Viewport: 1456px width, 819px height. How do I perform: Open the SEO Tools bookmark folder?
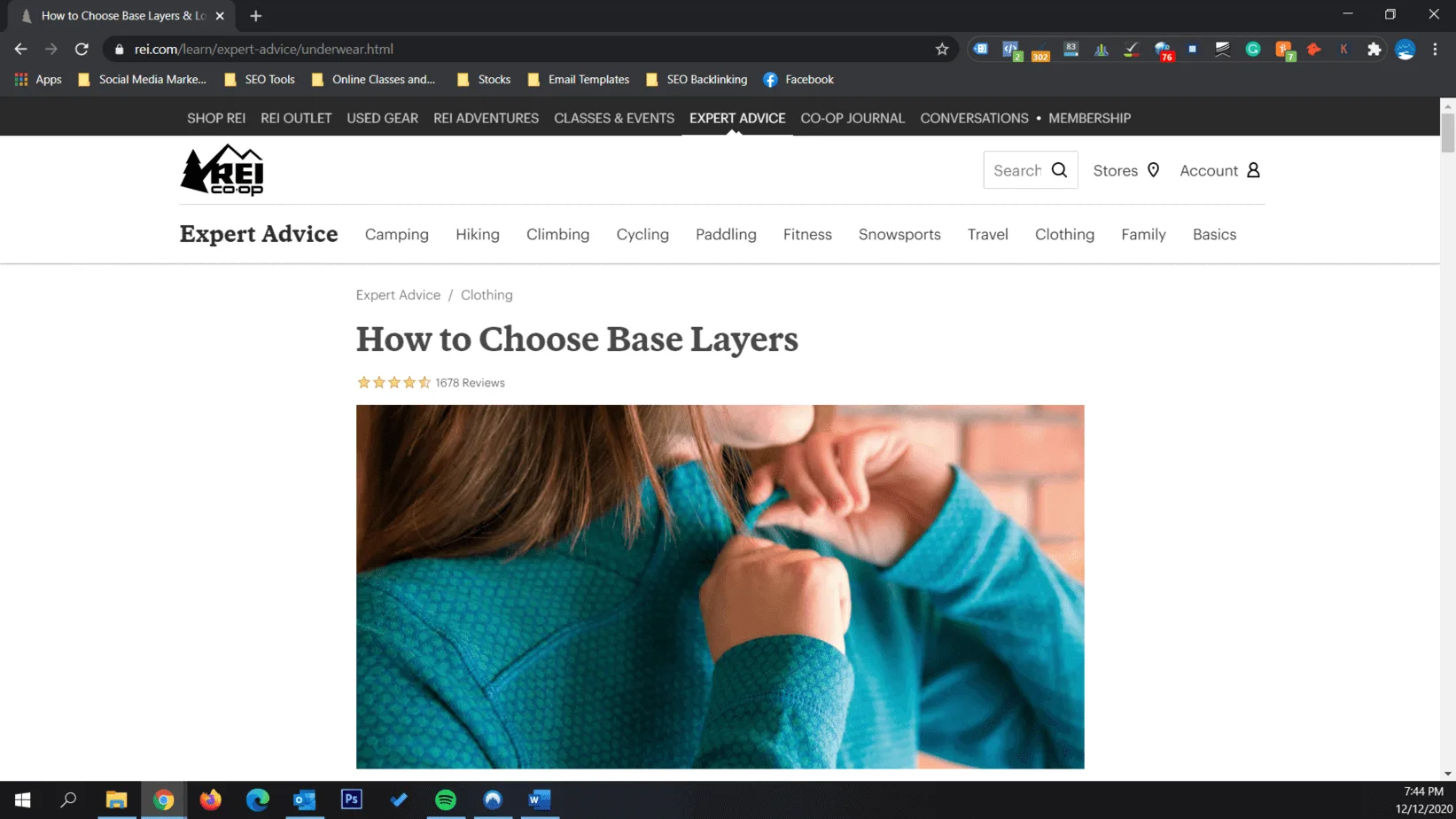tap(260, 80)
